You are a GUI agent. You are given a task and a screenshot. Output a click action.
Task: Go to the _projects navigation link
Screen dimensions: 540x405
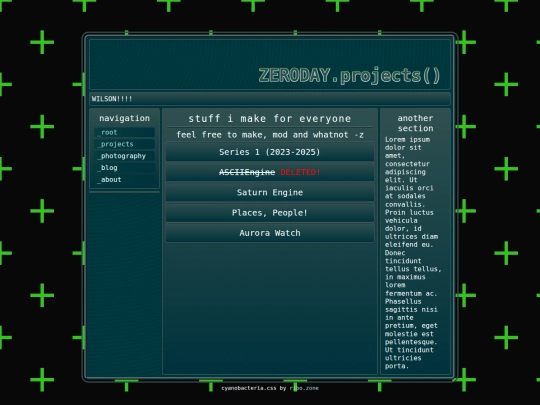coord(124,144)
